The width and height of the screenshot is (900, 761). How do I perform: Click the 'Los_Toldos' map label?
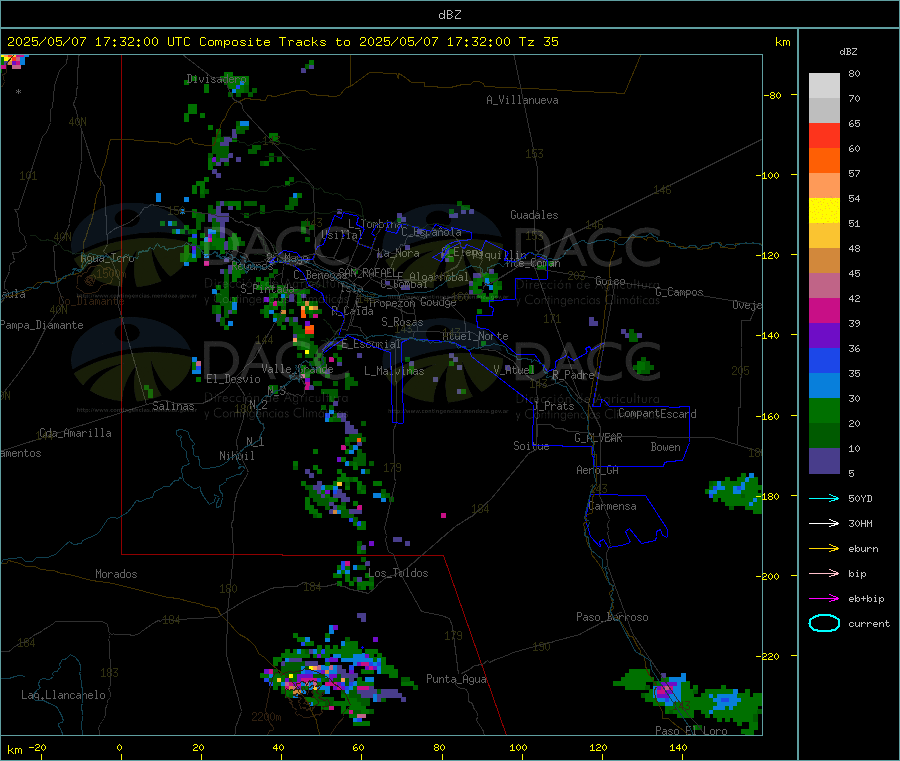click(x=398, y=573)
